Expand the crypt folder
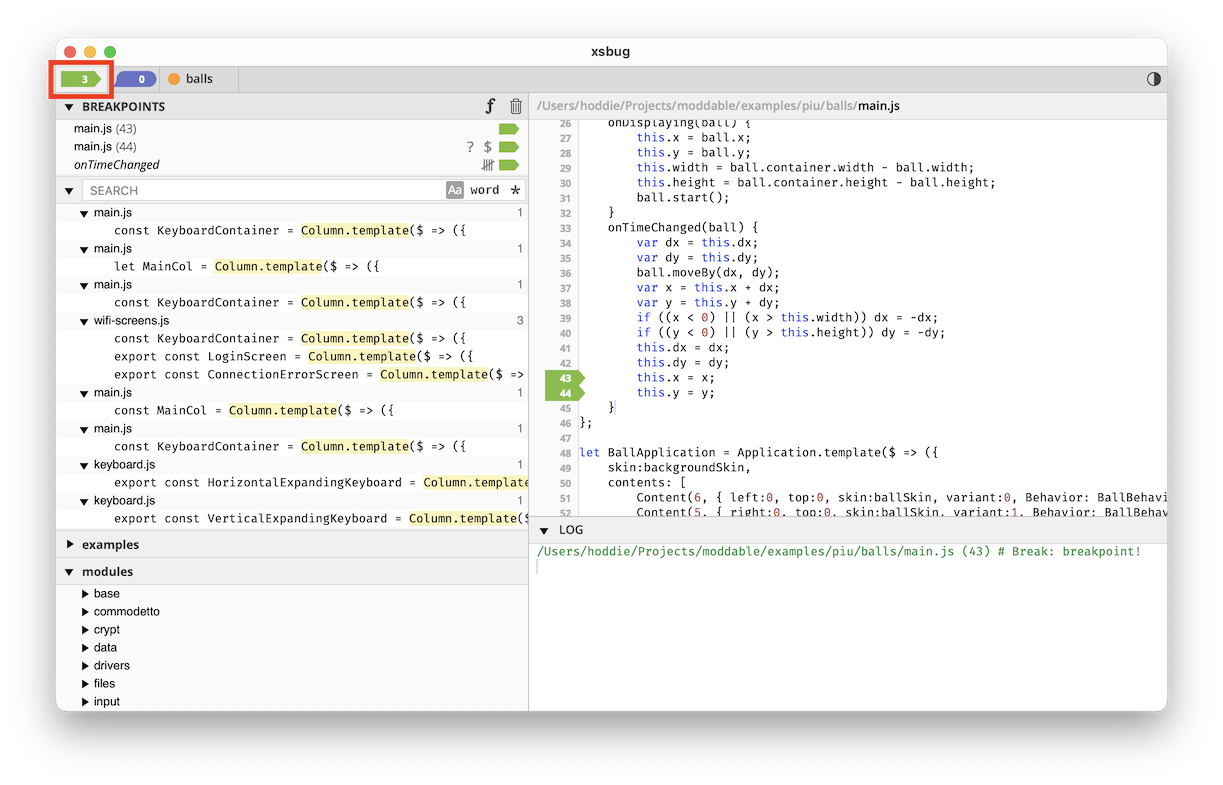Image resolution: width=1223 pixels, height=785 pixels. (x=85, y=630)
